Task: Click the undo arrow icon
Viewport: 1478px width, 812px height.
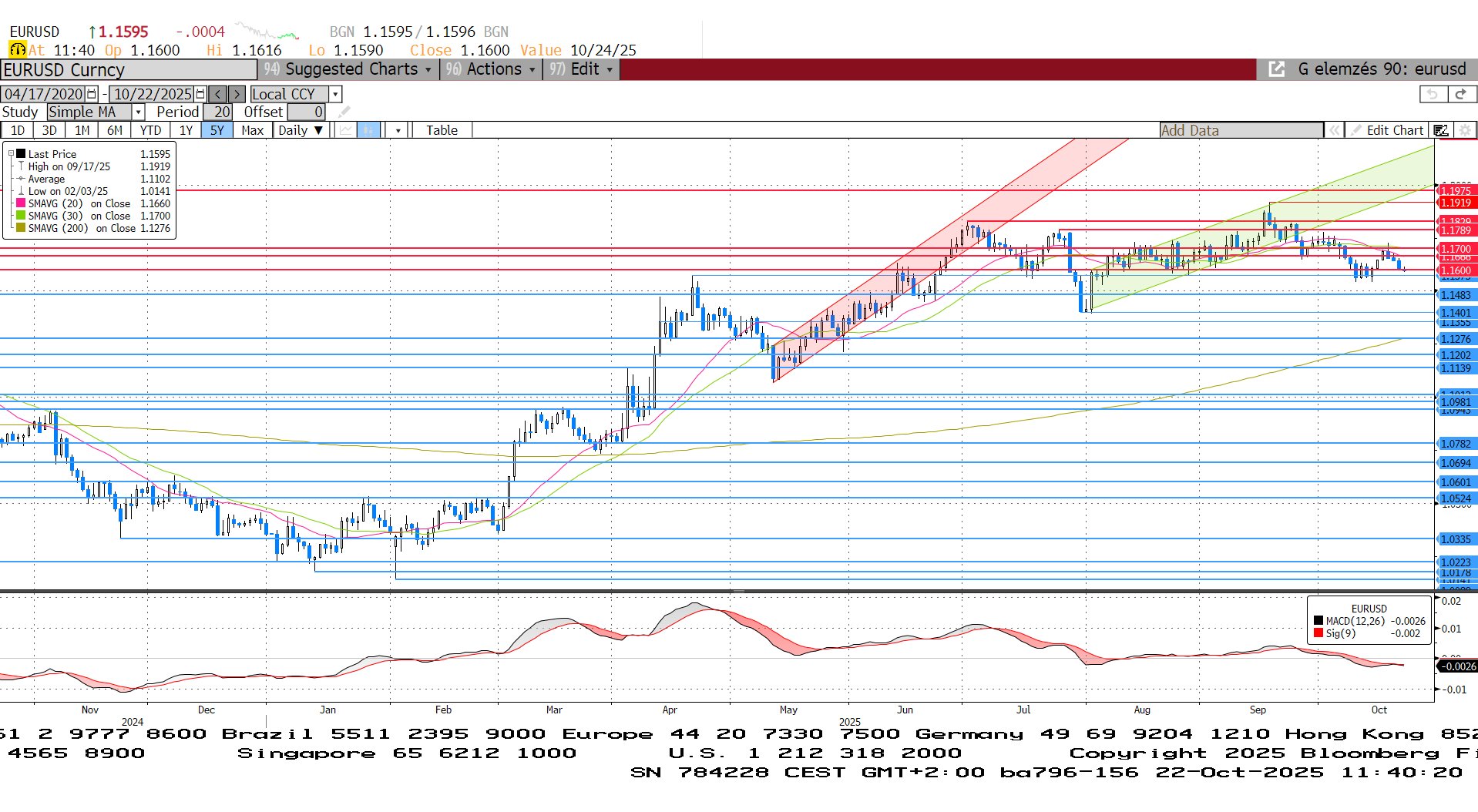Action: click(x=1432, y=94)
